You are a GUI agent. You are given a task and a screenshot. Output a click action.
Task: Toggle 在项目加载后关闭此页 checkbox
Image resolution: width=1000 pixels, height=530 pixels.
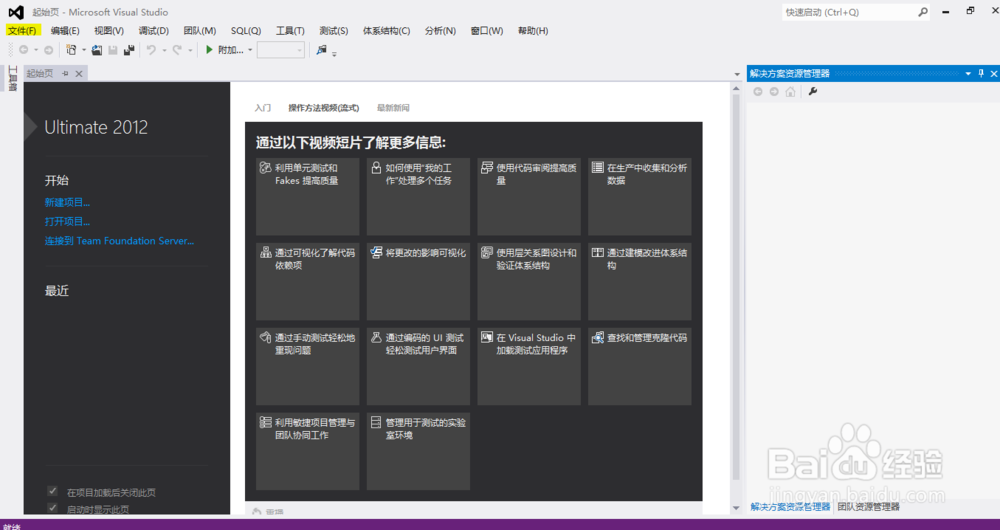pyautogui.click(x=52, y=491)
